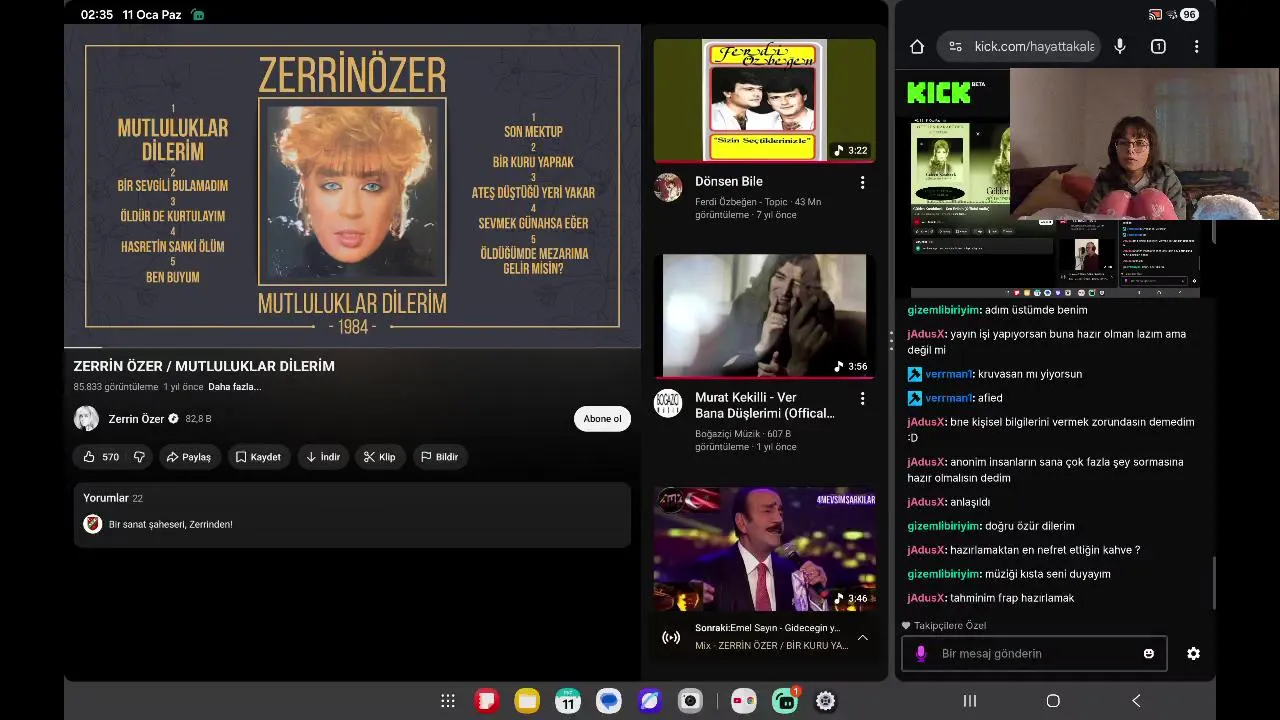Open Camera app in taskbar
1280x720 pixels.
point(690,701)
